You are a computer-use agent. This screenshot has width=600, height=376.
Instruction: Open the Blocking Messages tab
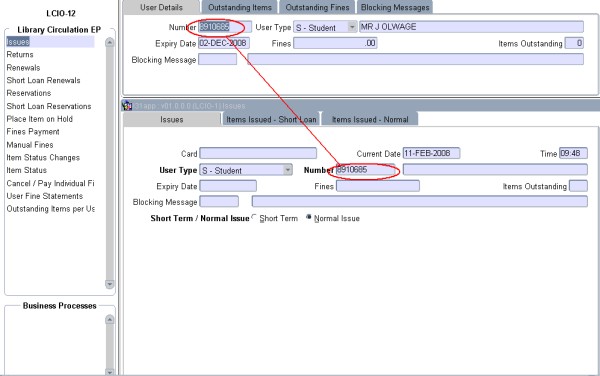(395, 7)
